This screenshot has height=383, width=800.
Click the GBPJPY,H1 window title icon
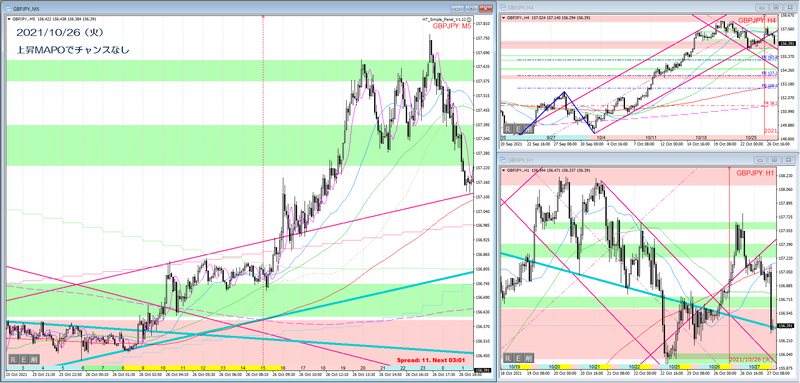[x=503, y=160]
